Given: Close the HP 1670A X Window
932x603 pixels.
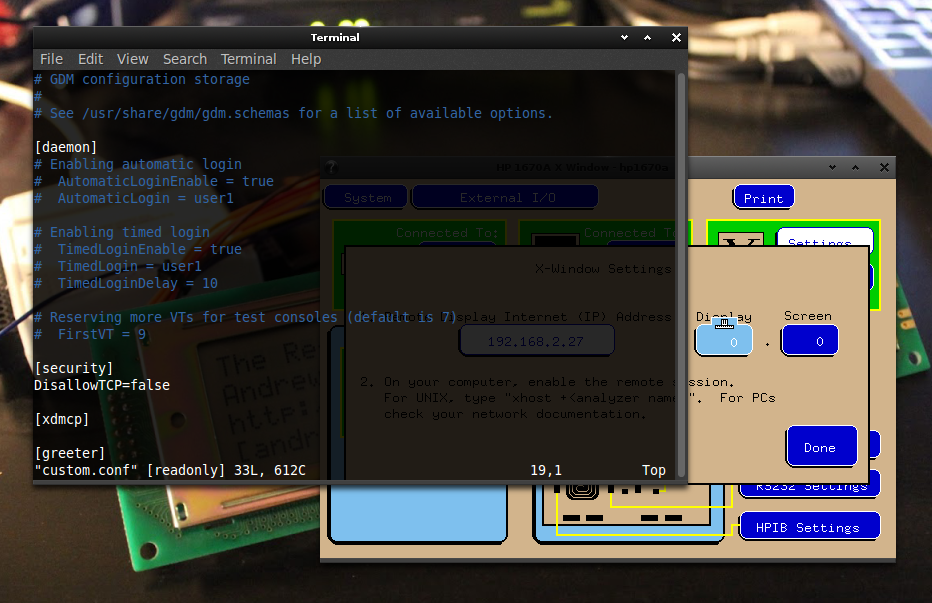Looking at the screenshot, I should [884, 168].
